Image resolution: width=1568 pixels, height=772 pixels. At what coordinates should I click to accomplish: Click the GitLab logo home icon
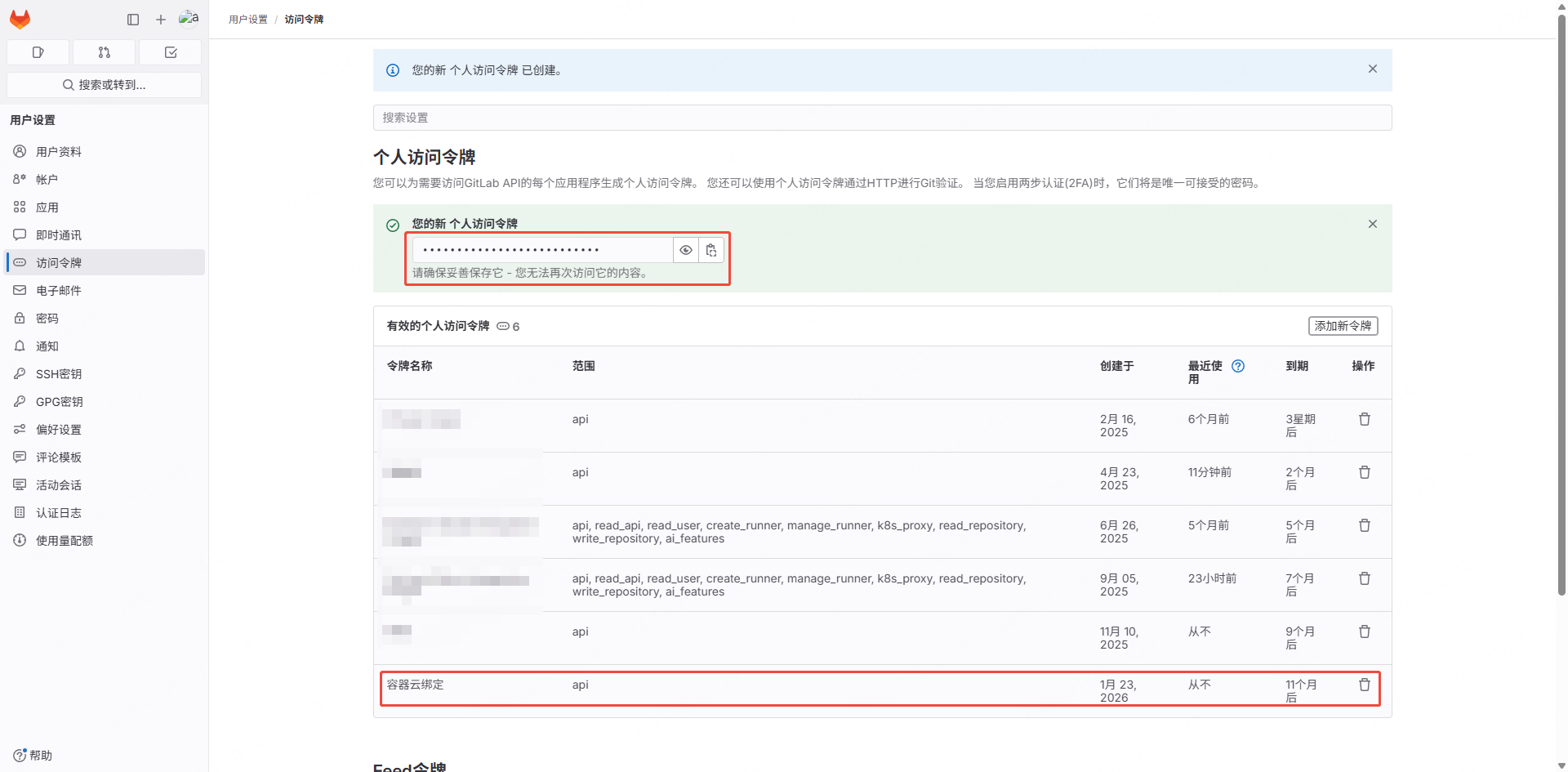coord(20,19)
